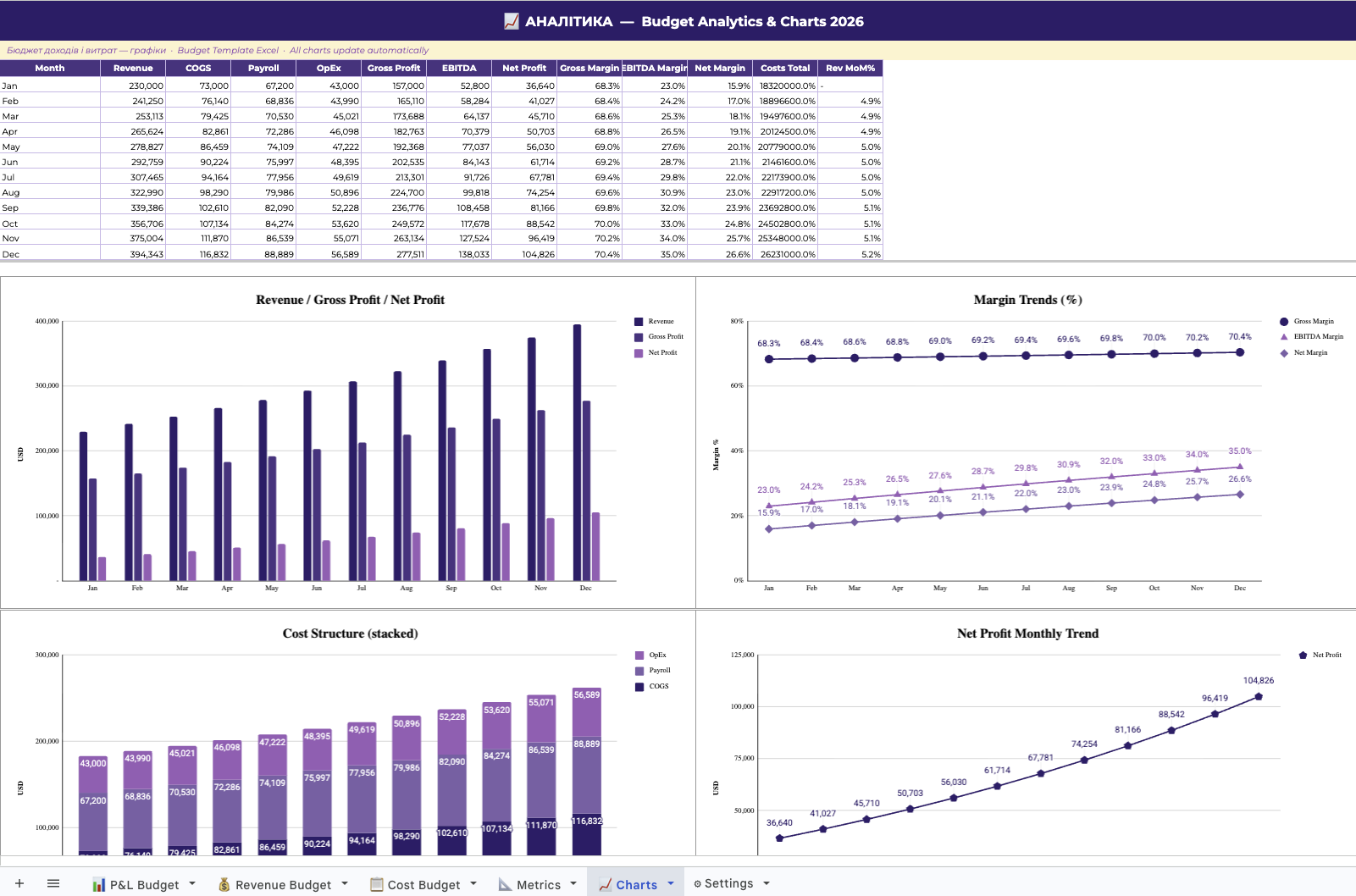Click Net Margin legend diamond marker
Viewport: 1356px width, 896px height.
[x=1284, y=352]
